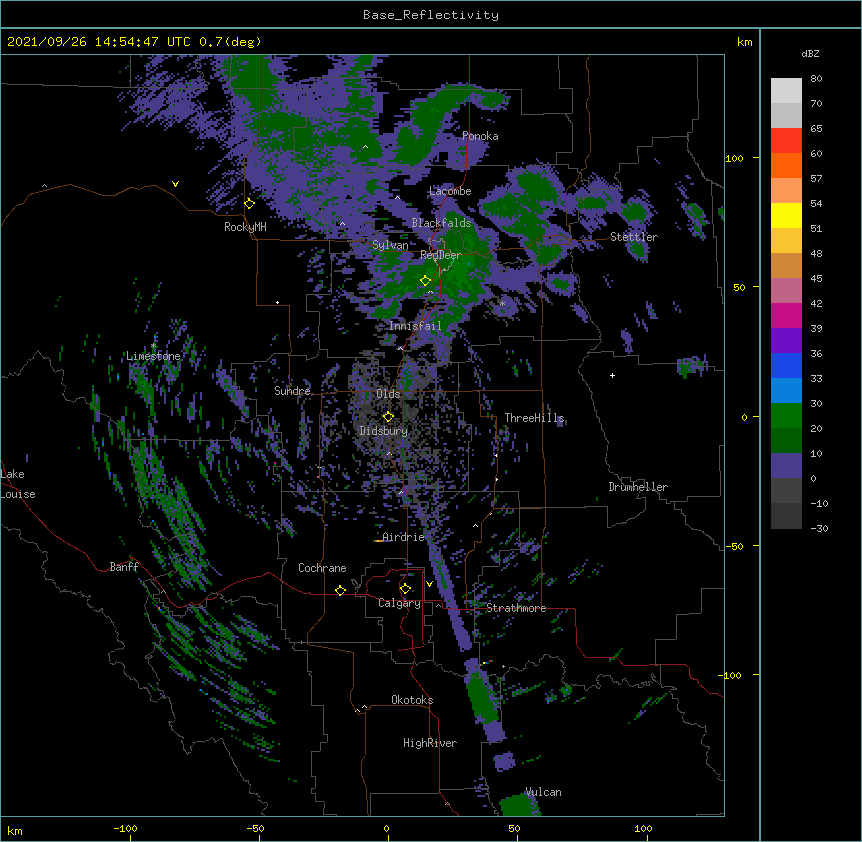This screenshot has width=862, height=842.
Task: Select the Sundre town label
Action: pyautogui.click(x=292, y=391)
